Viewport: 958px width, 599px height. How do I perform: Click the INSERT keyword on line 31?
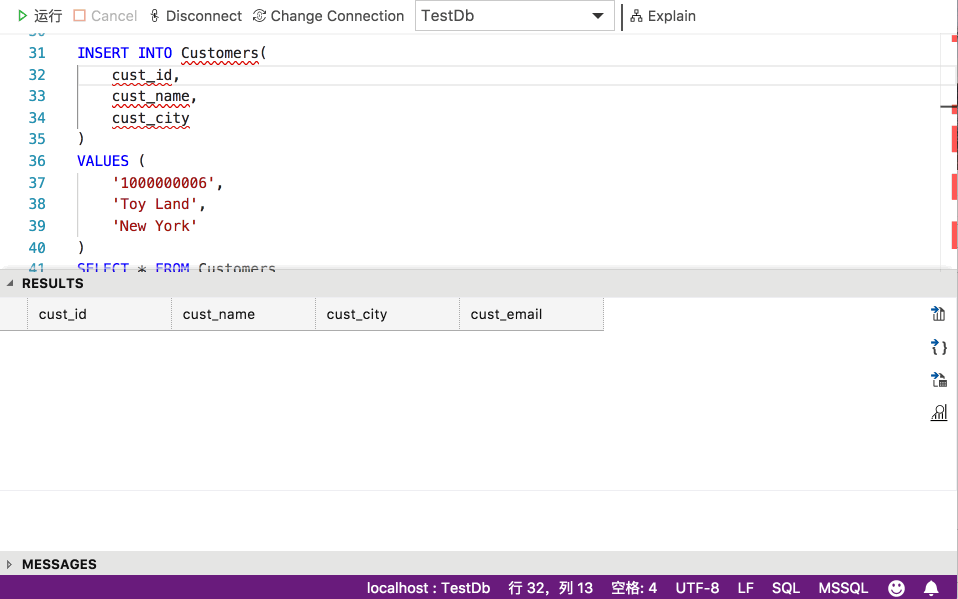click(x=103, y=53)
